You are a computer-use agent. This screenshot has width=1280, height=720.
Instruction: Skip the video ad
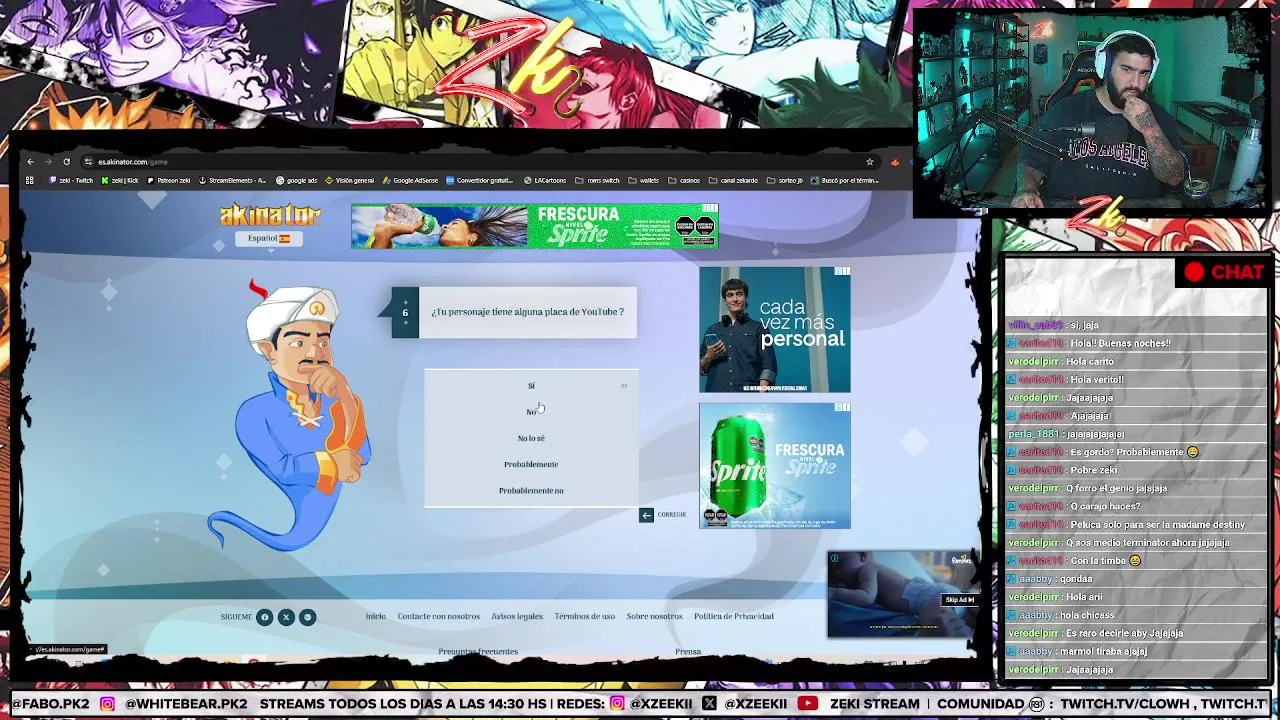pyautogui.click(x=959, y=600)
